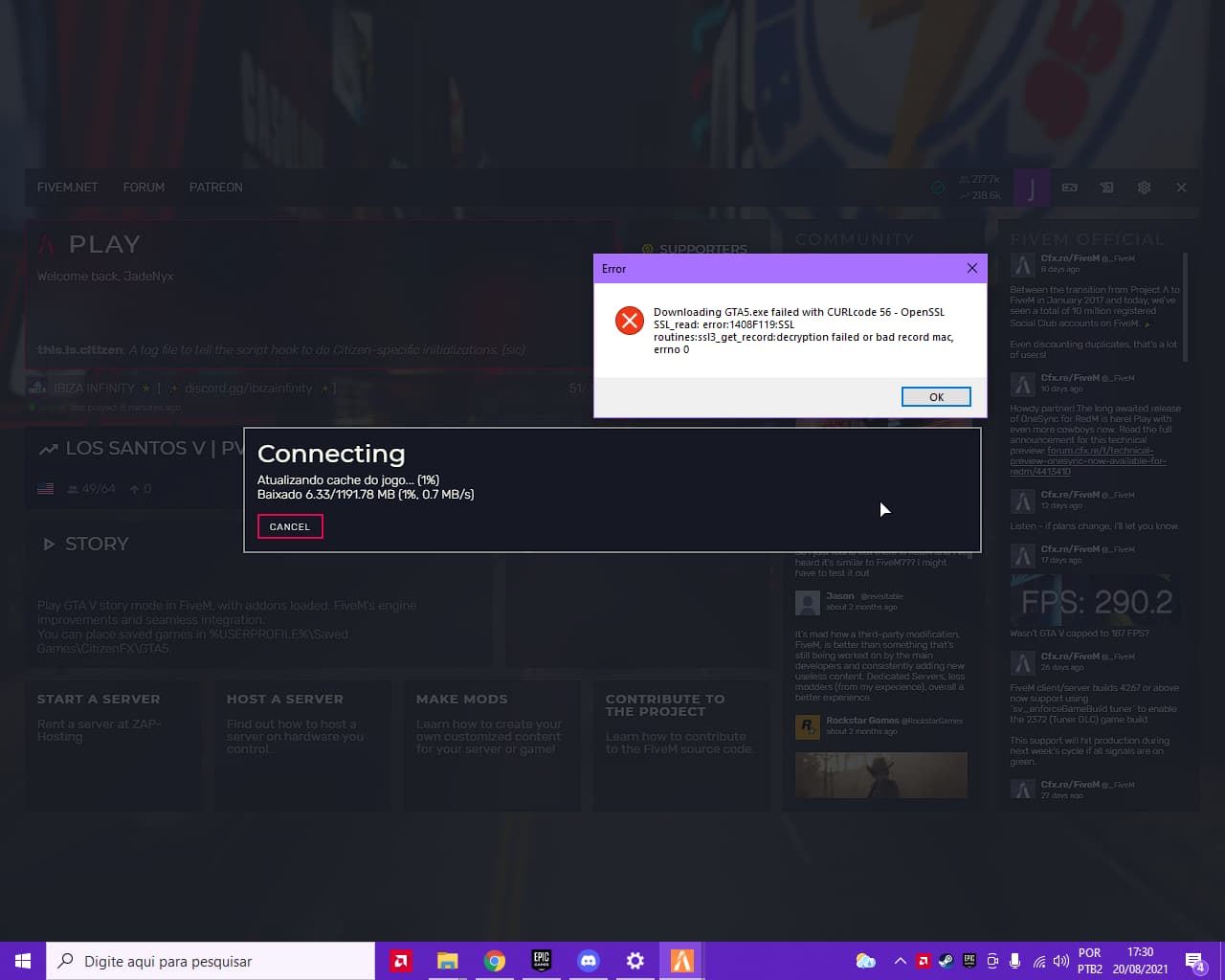The width and height of the screenshot is (1225, 980).
Task: Open FiveM settings gear icon
Action: pyautogui.click(x=1144, y=188)
